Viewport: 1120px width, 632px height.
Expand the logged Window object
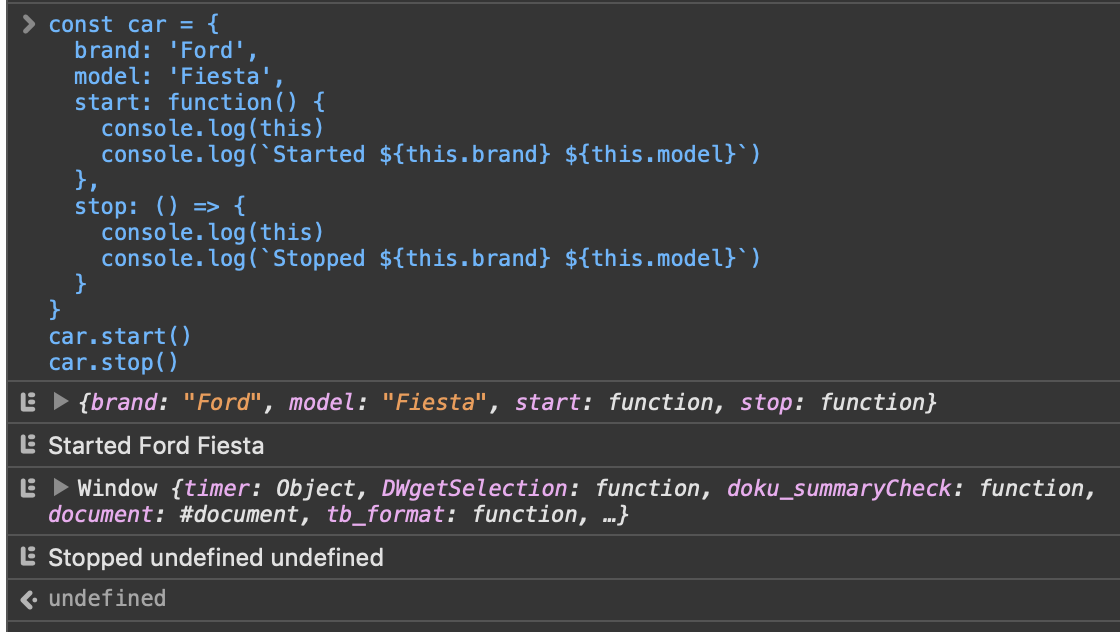coord(60,488)
